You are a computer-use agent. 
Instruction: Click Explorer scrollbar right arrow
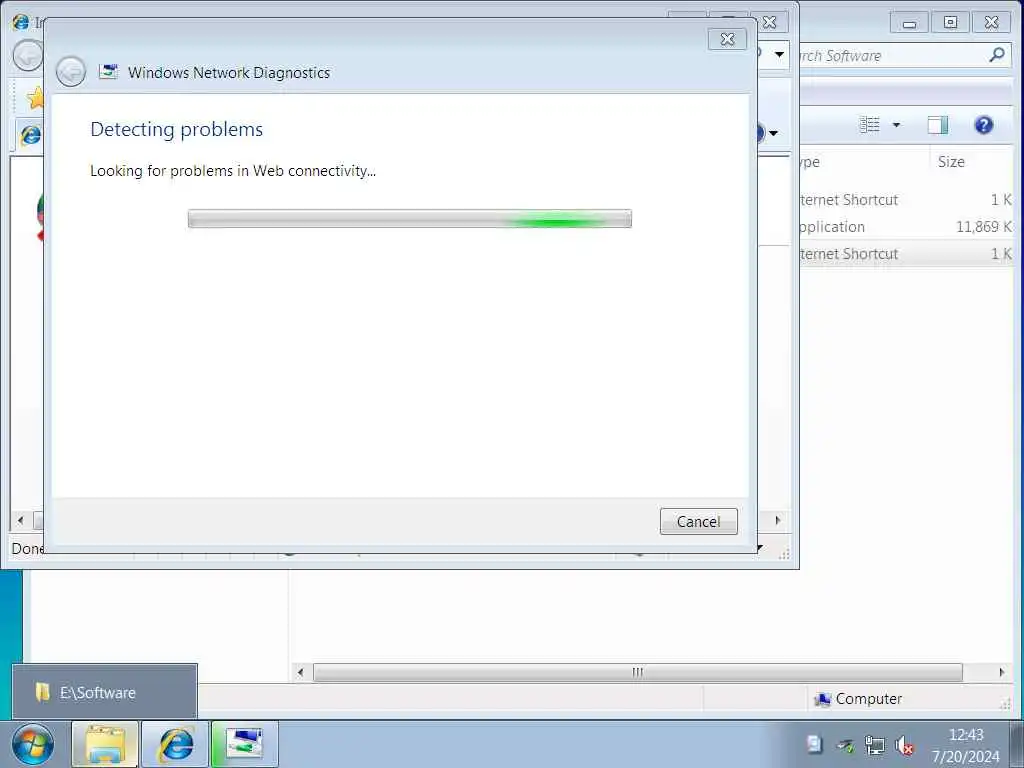[1002, 672]
